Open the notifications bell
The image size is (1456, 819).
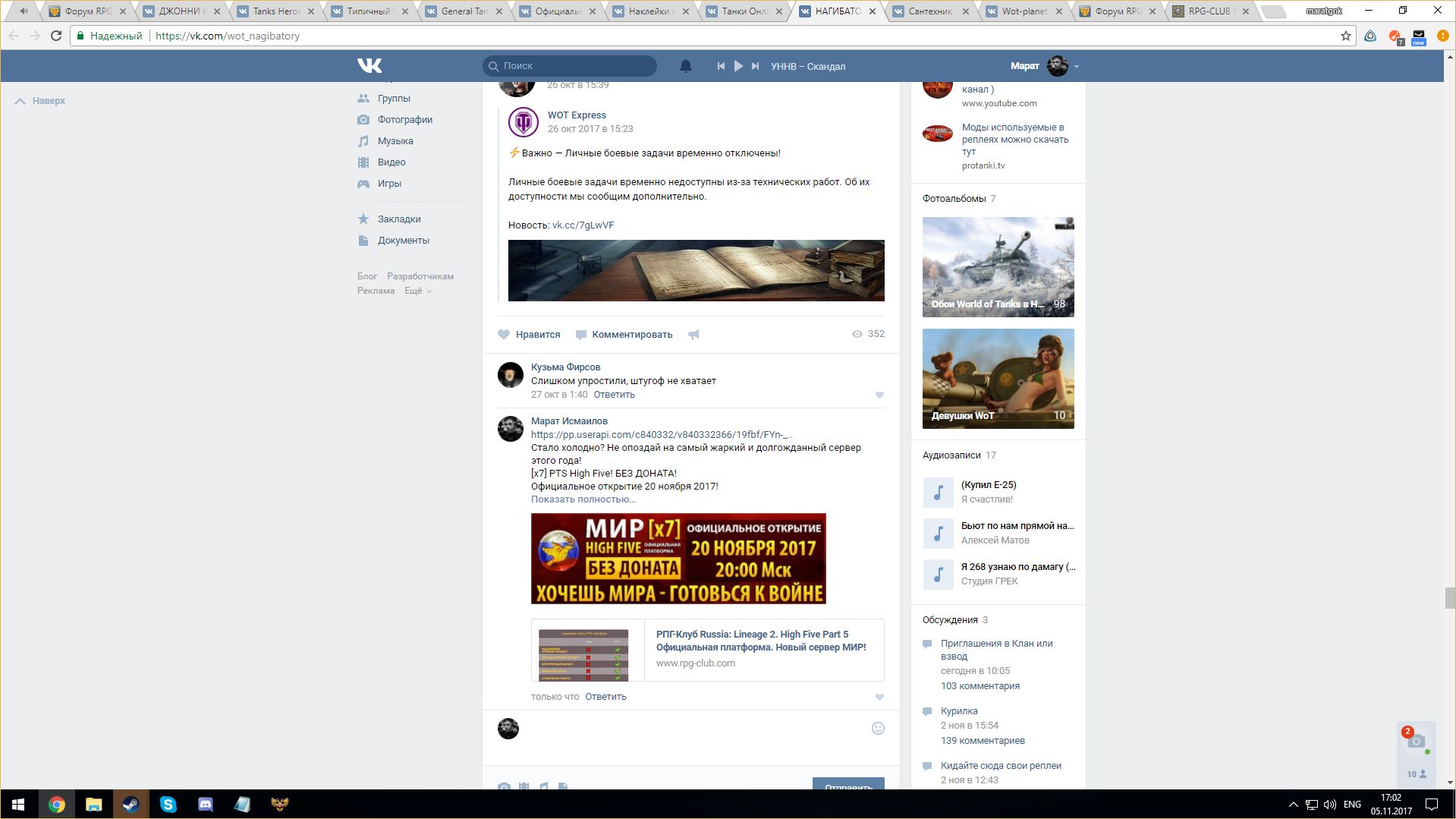tap(685, 66)
